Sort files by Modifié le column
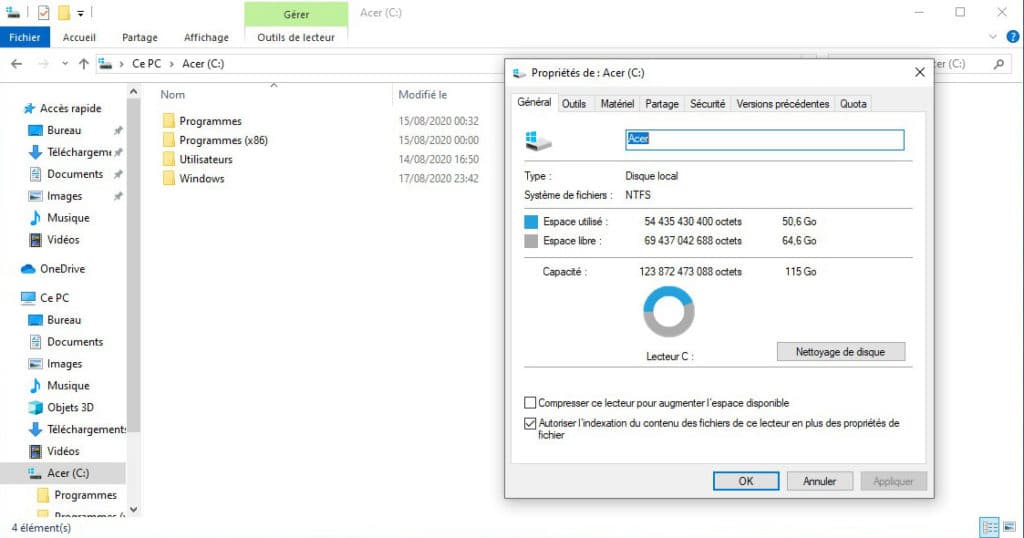1024x538 pixels. pyautogui.click(x=423, y=95)
